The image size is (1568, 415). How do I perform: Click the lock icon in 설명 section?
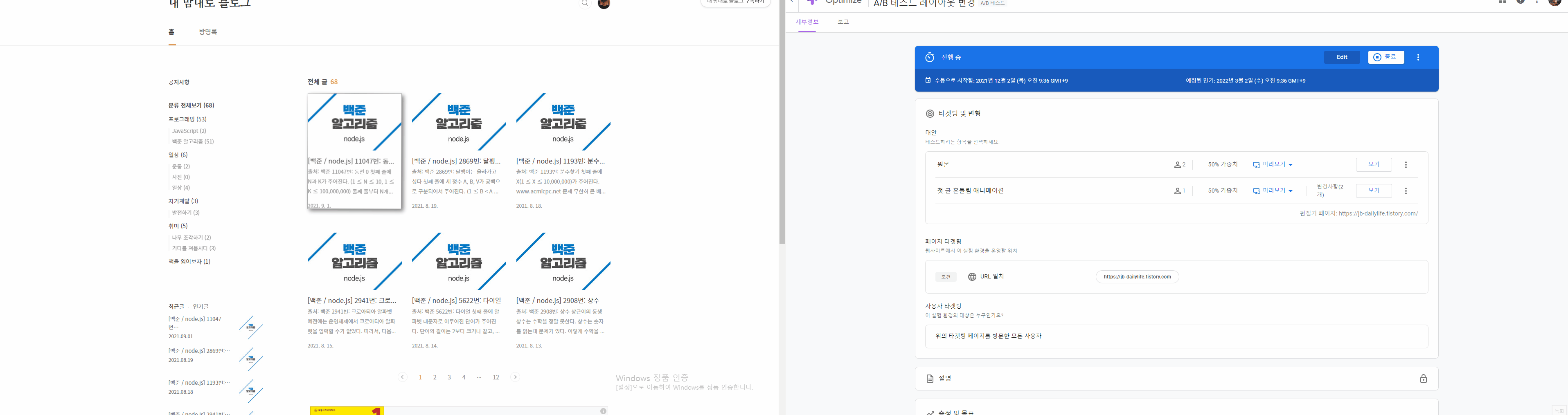pos(1423,379)
